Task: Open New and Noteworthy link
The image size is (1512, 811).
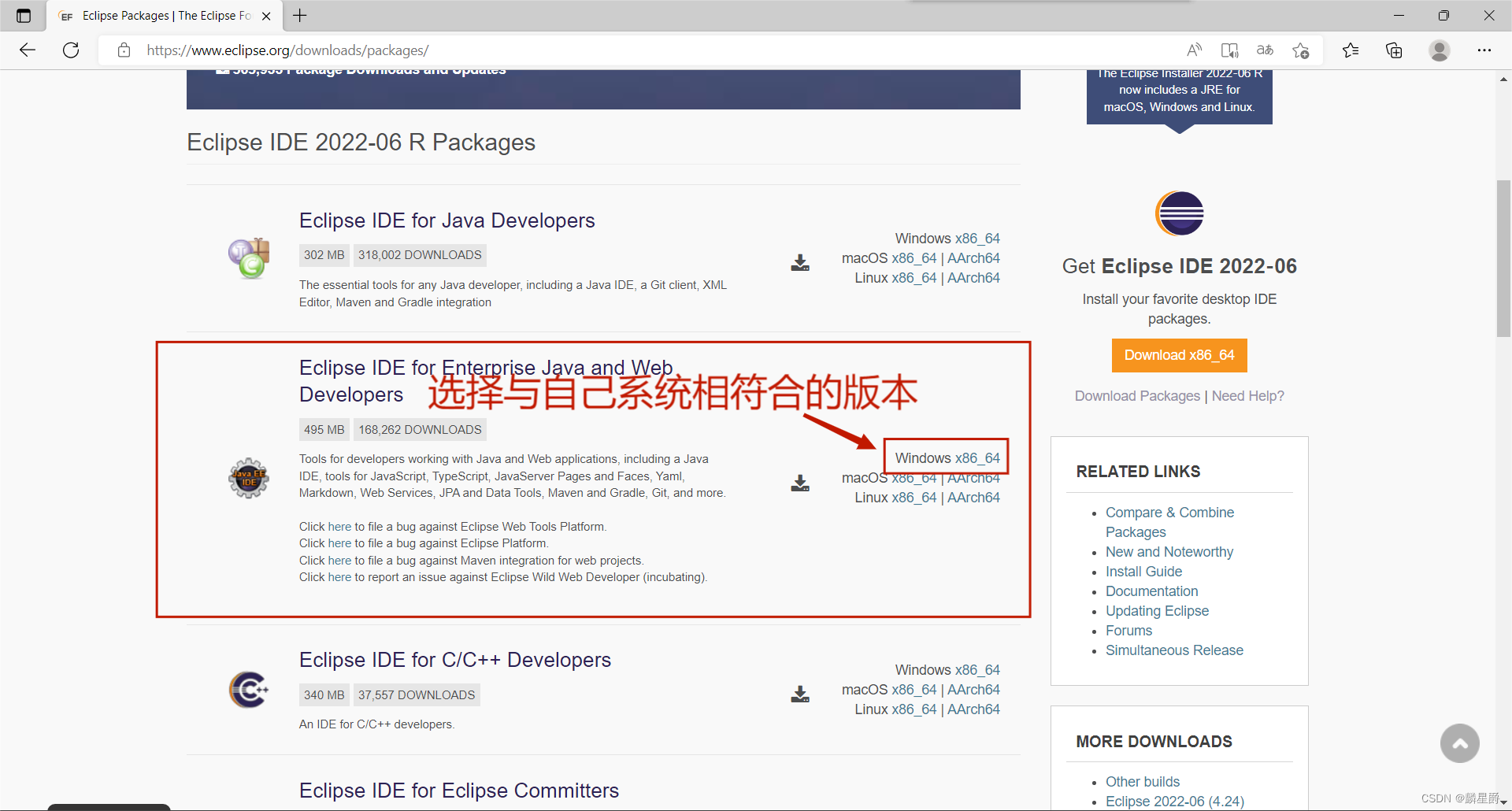Action: tap(1169, 552)
